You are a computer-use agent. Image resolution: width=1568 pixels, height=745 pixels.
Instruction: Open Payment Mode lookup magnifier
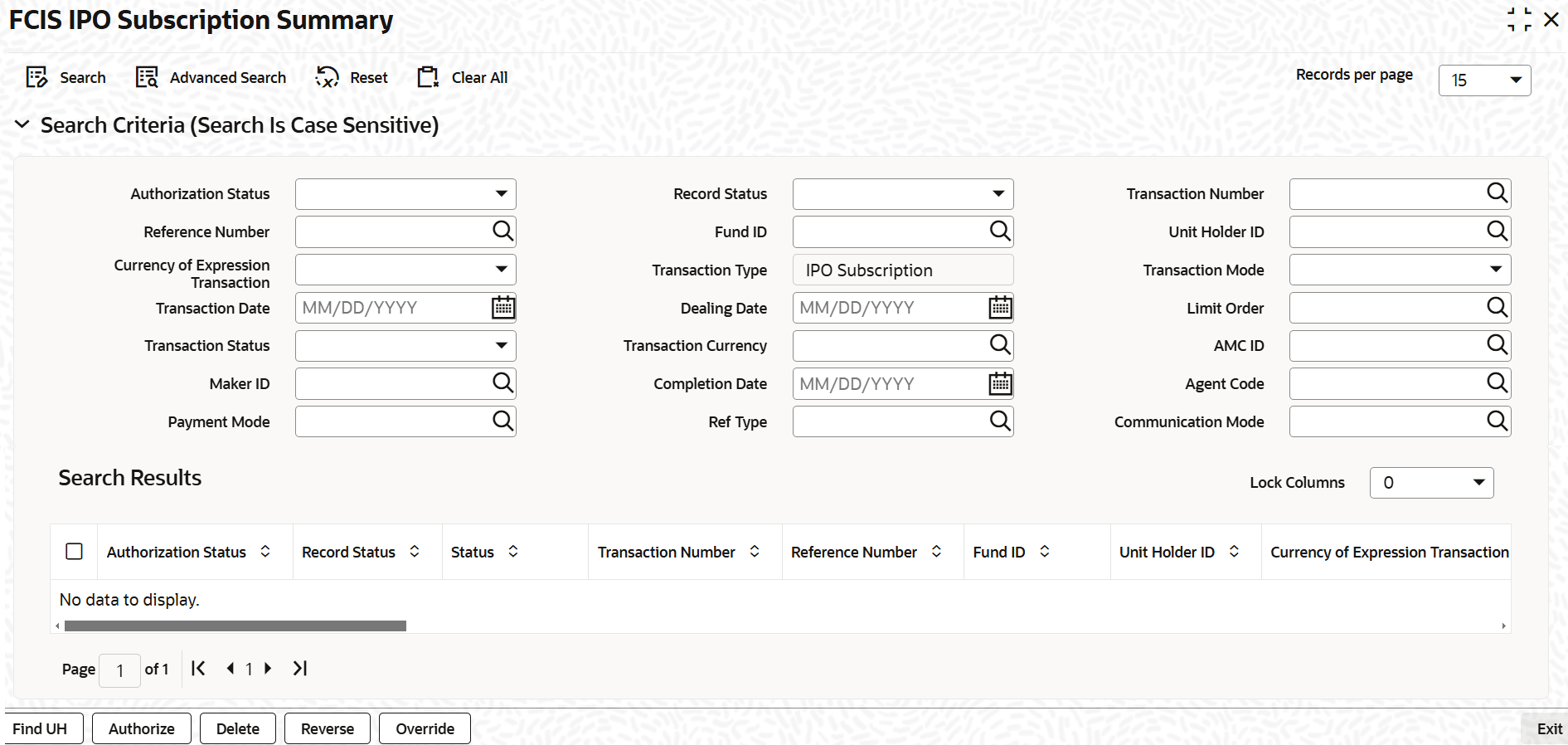[x=502, y=421]
